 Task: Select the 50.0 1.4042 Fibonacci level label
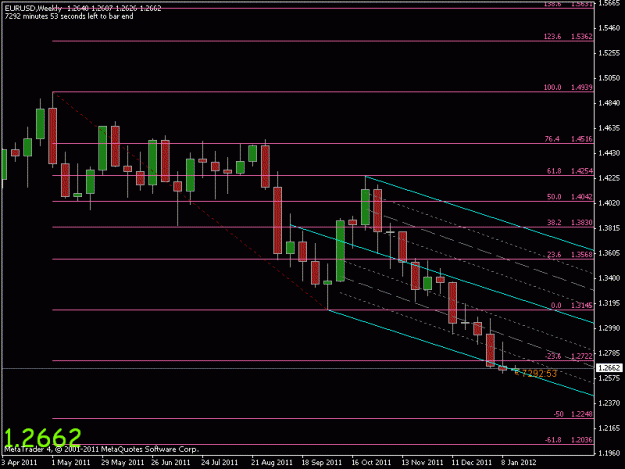(569, 197)
